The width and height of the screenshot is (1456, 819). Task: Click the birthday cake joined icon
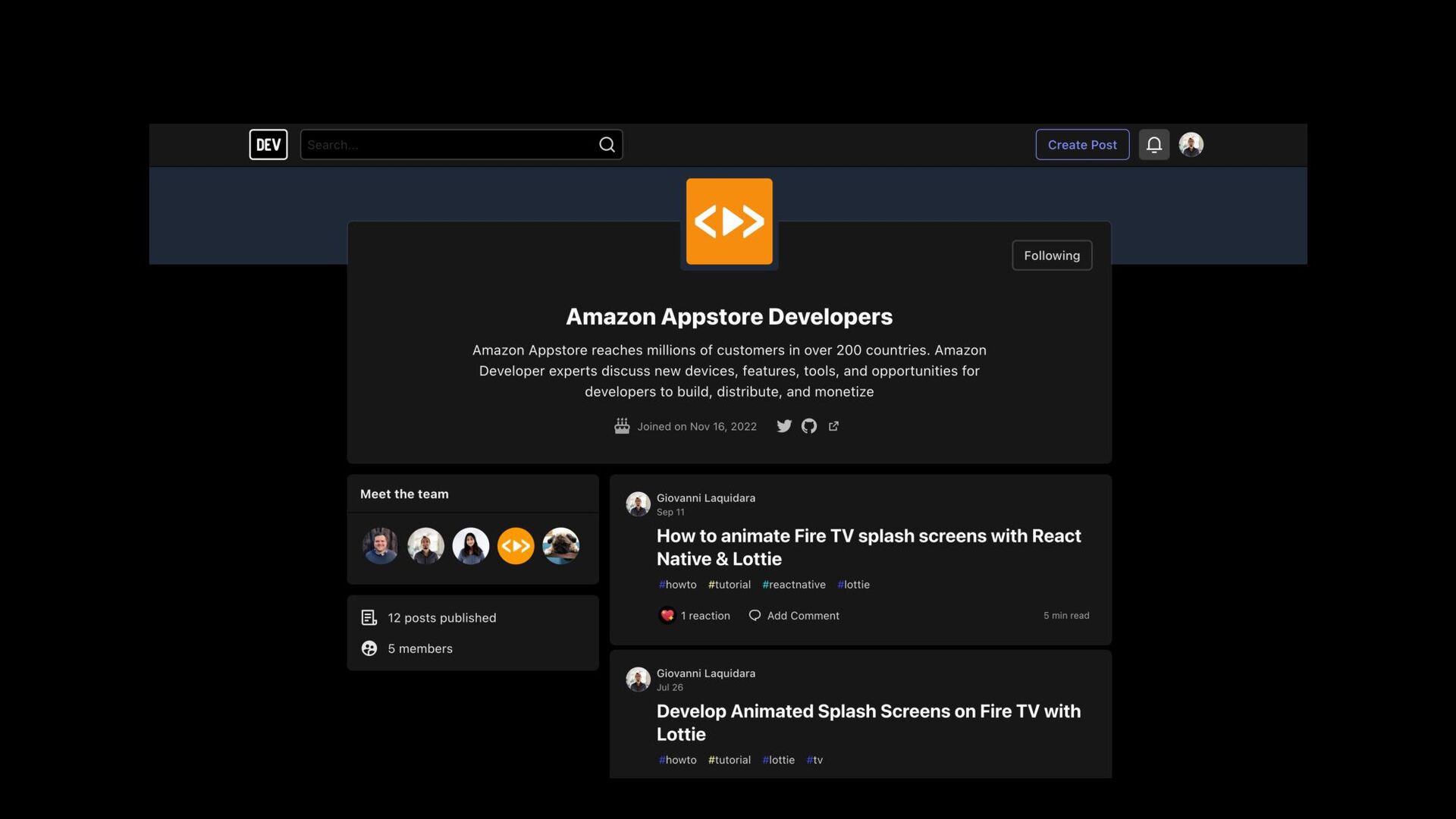[x=622, y=426]
